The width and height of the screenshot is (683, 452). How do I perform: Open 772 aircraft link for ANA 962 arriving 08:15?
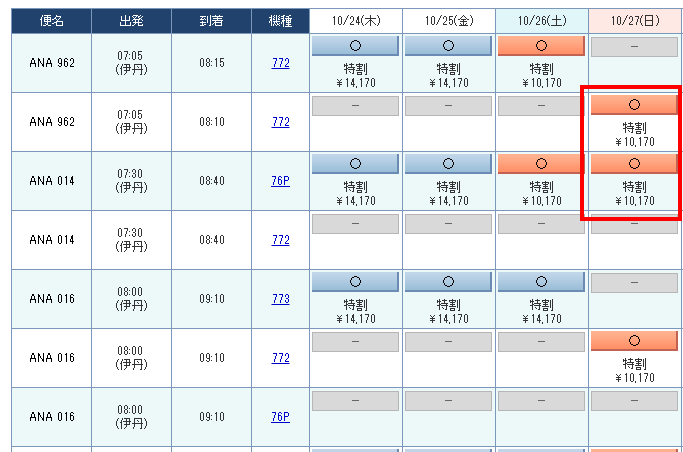(x=281, y=63)
